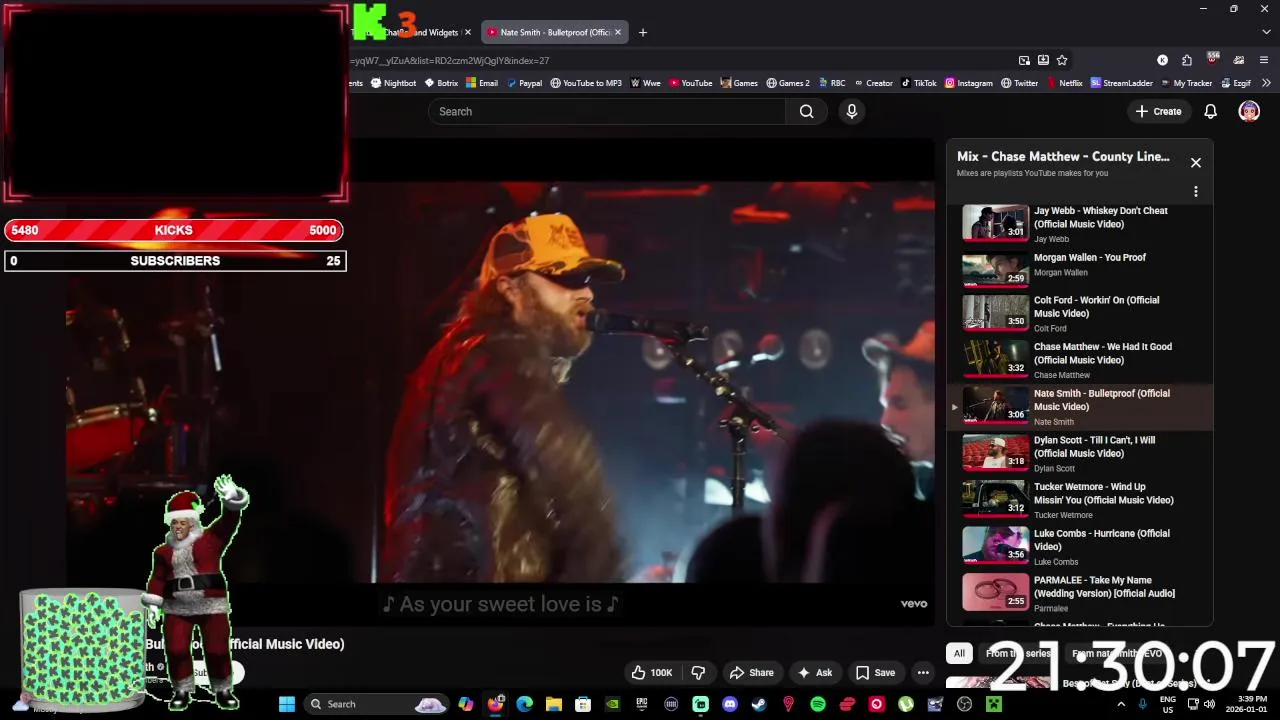1280x720 pixels.
Task: Open browser extensions puzzle icon
Action: tap(1186, 60)
